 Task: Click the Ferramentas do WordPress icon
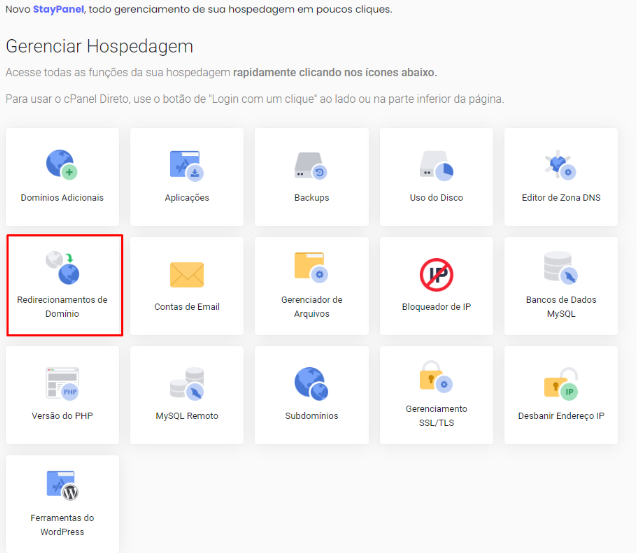click(x=62, y=486)
